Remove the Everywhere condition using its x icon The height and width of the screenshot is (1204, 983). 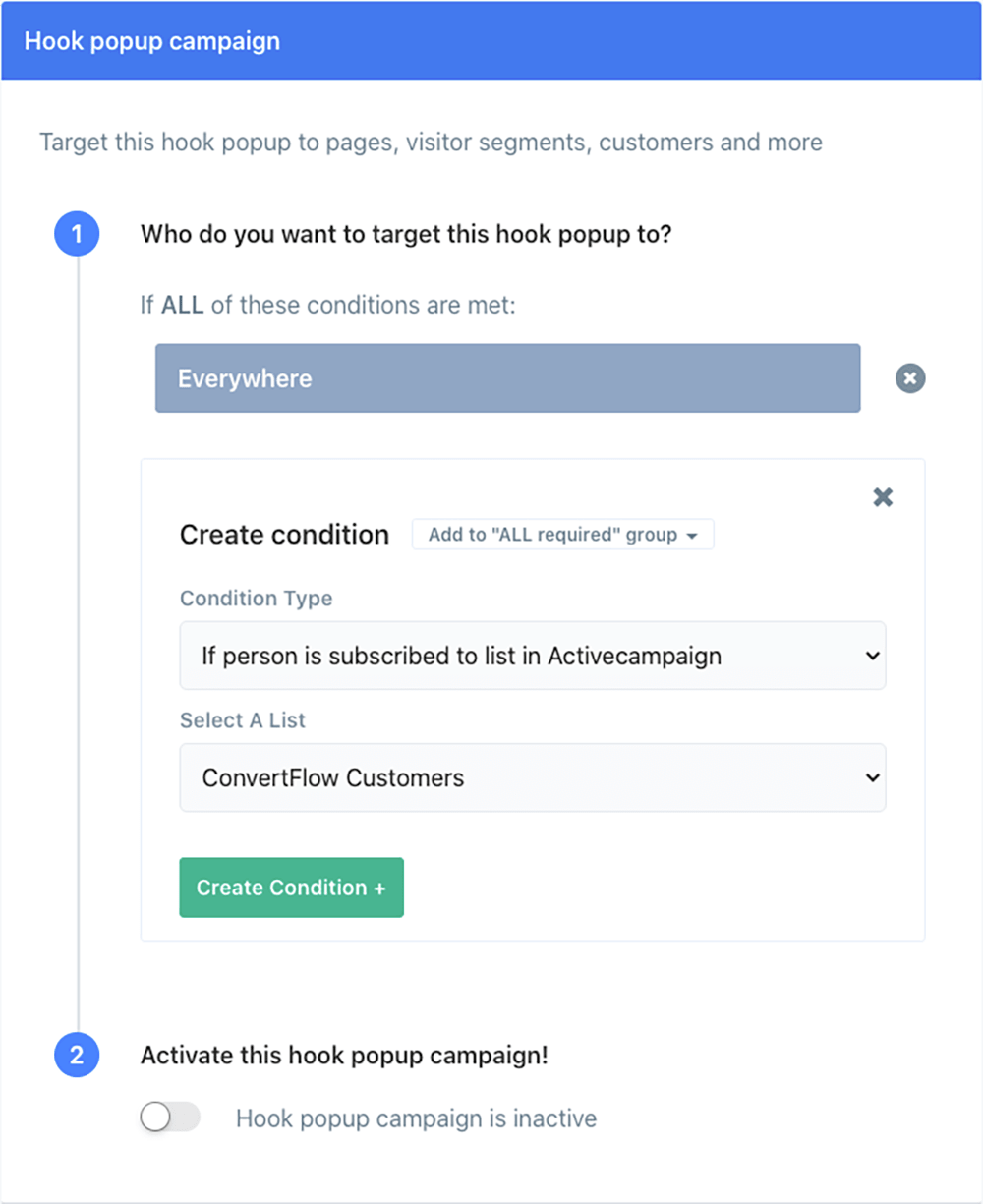pyautogui.click(x=909, y=378)
